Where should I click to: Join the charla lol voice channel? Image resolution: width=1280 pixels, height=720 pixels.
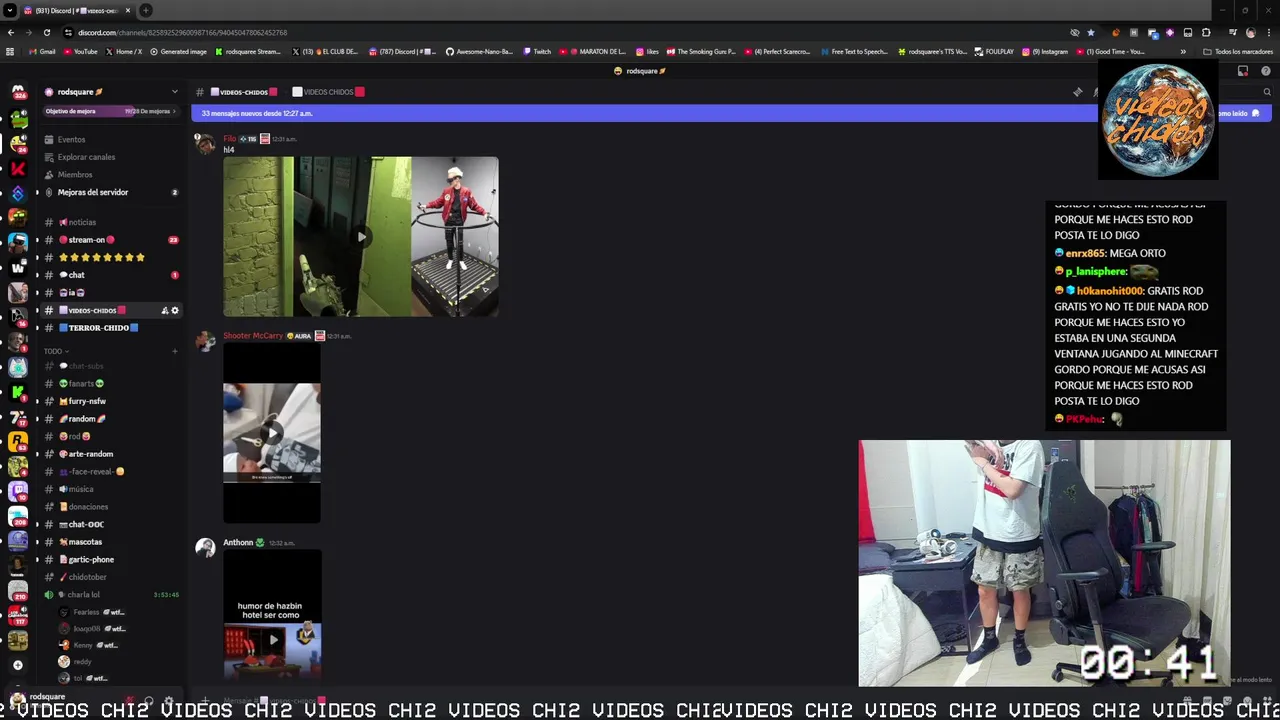[112, 595]
